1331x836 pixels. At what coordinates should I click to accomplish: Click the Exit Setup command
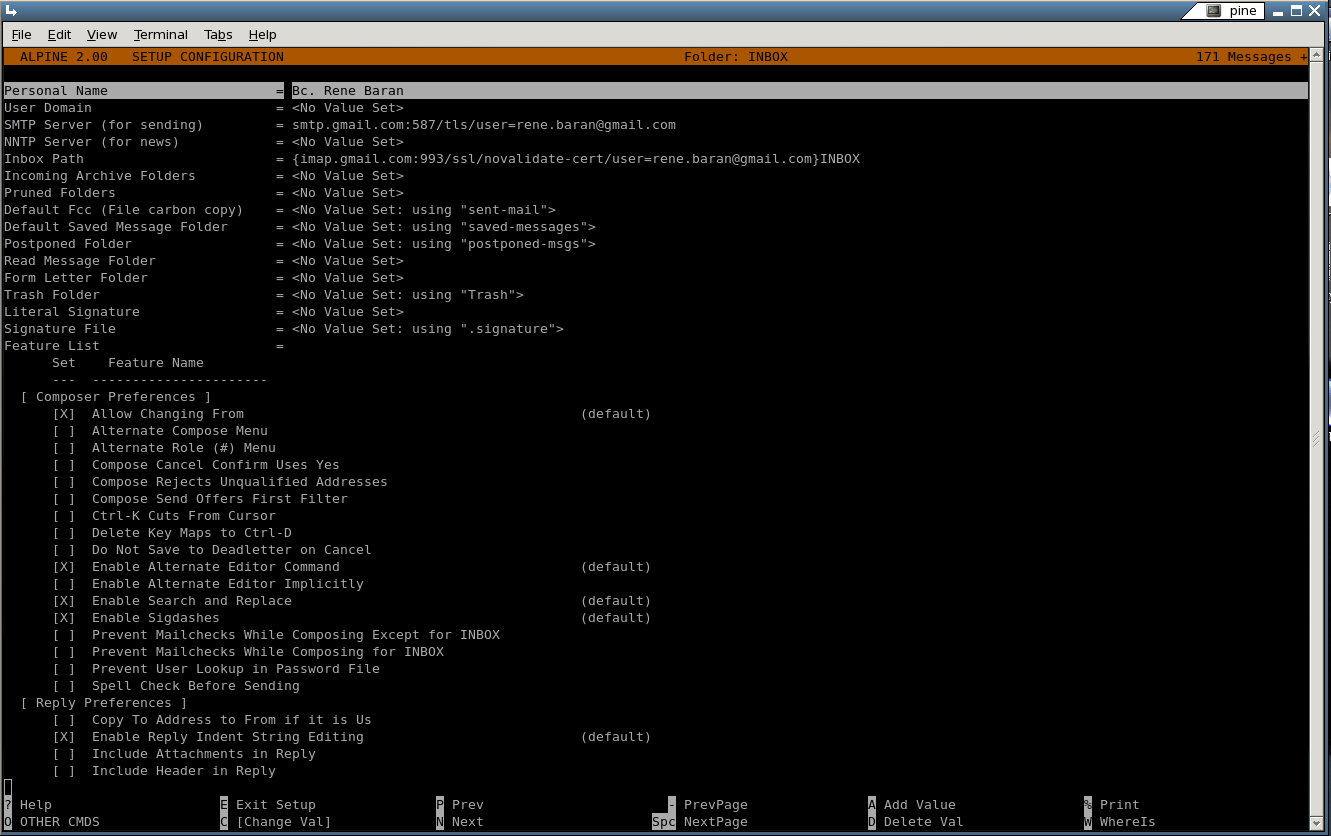275,805
